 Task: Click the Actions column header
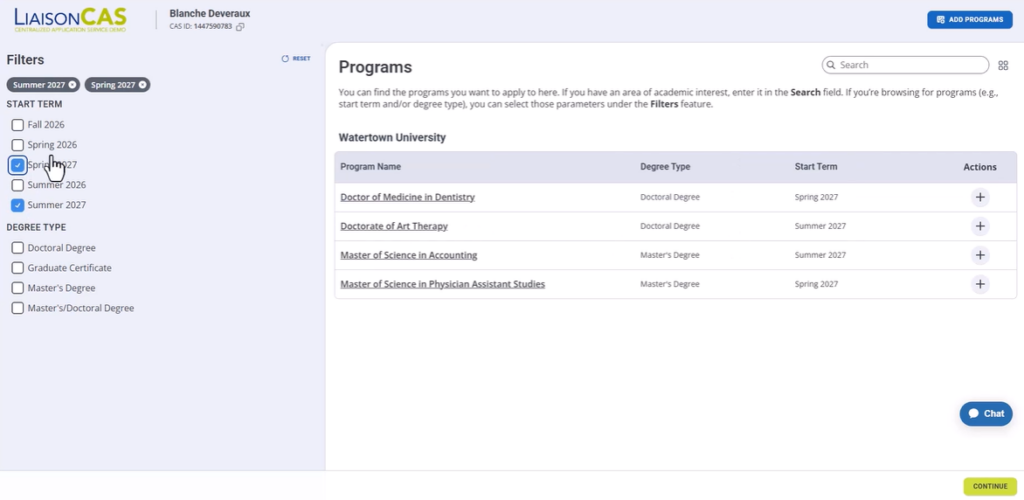980,167
